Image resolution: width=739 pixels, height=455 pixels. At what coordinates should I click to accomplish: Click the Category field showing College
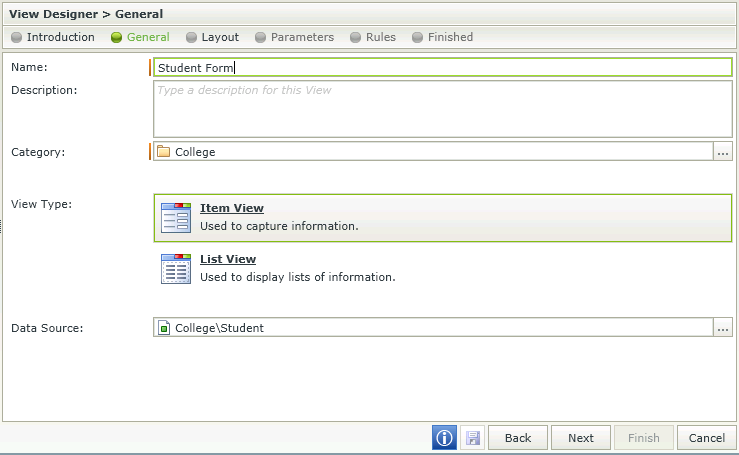(x=433, y=152)
